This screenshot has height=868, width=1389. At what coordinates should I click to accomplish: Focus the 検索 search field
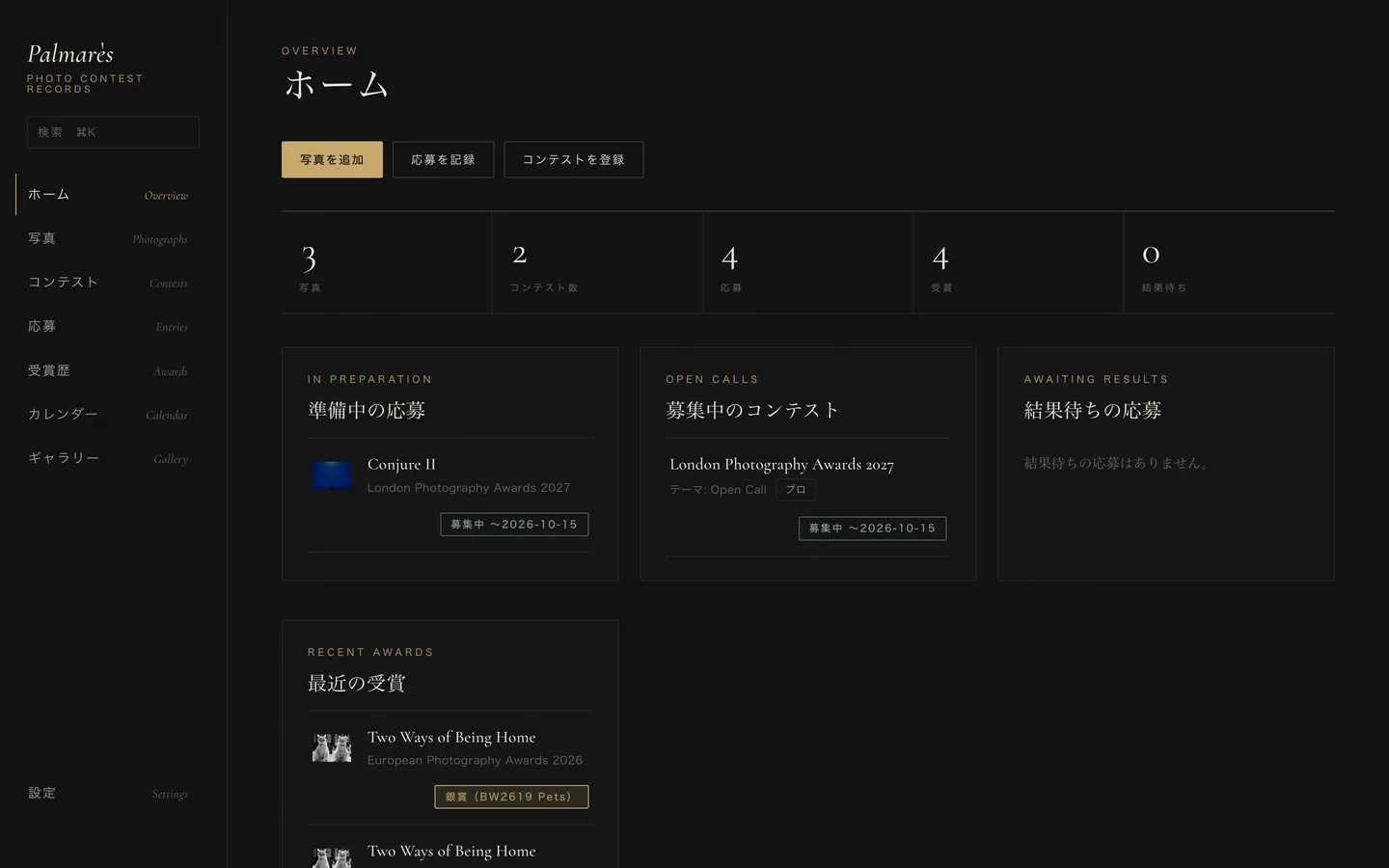[x=113, y=132]
